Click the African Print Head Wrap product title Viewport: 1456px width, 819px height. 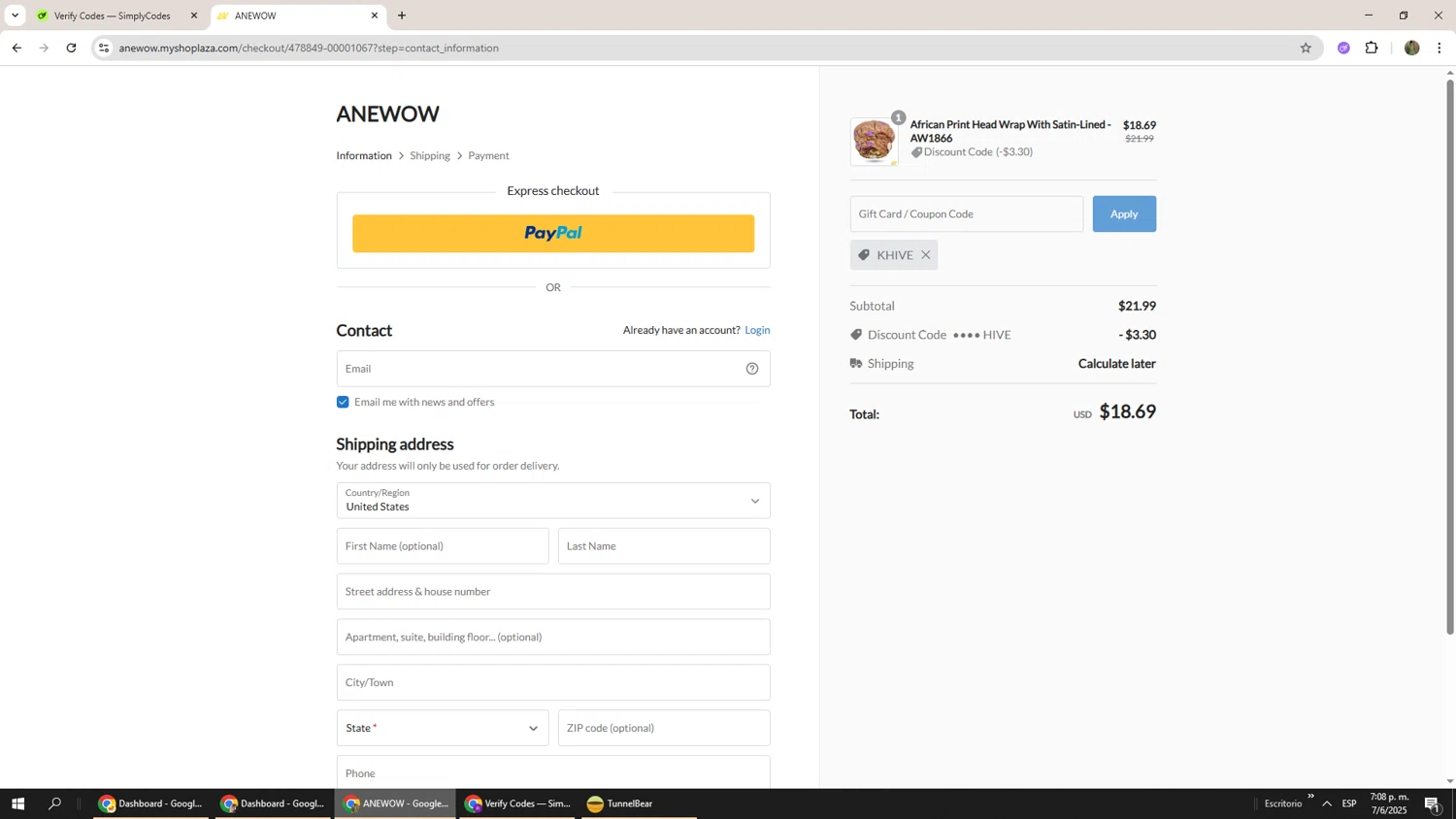(x=1010, y=131)
